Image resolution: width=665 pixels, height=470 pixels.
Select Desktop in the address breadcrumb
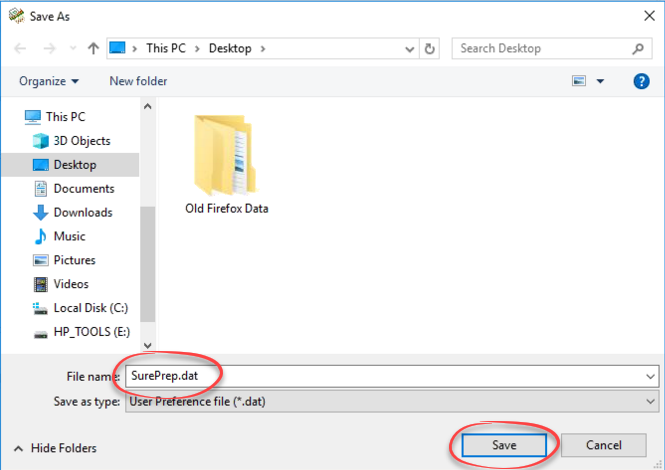(x=230, y=48)
